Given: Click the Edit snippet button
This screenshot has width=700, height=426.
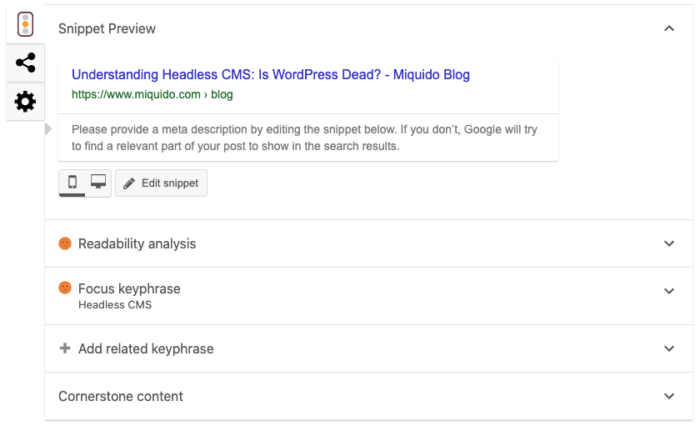Looking at the screenshot, I should (161, 183).
